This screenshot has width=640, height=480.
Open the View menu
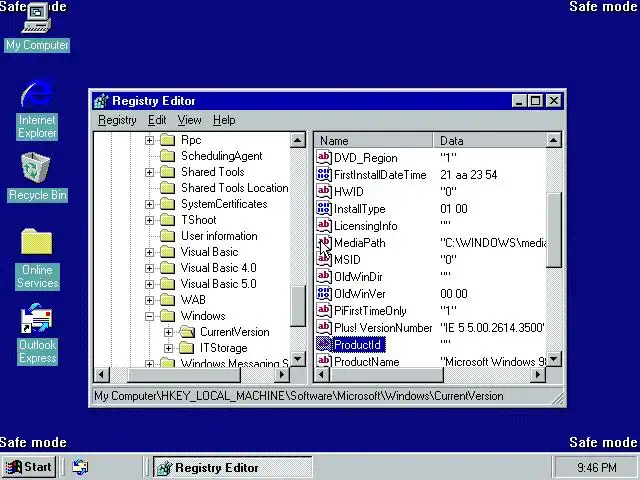tap(189, 120)
